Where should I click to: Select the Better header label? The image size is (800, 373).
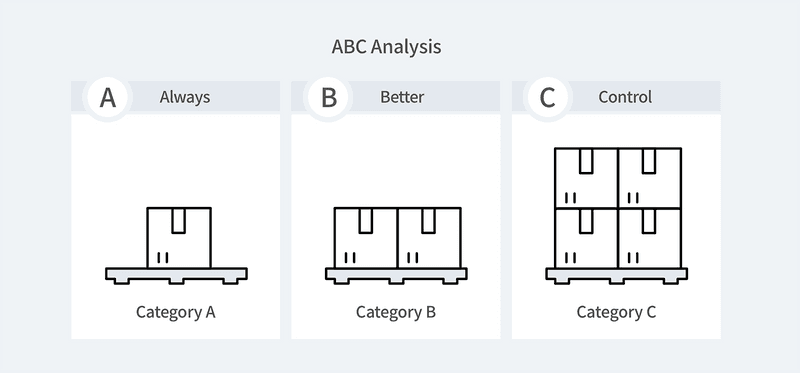[402, 97]
